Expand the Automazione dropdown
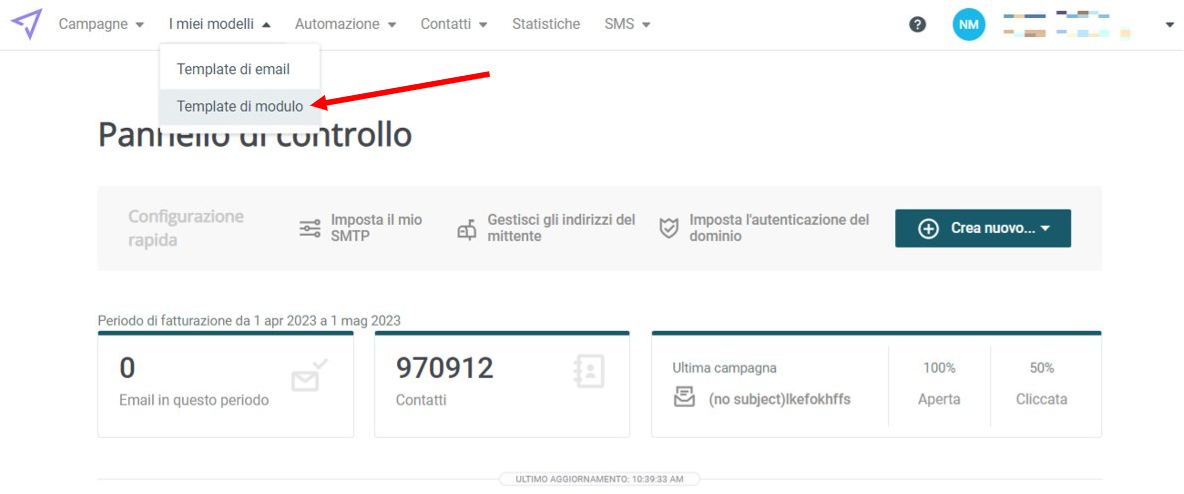This screenshot has width=1184, height=494. (346, 24)
